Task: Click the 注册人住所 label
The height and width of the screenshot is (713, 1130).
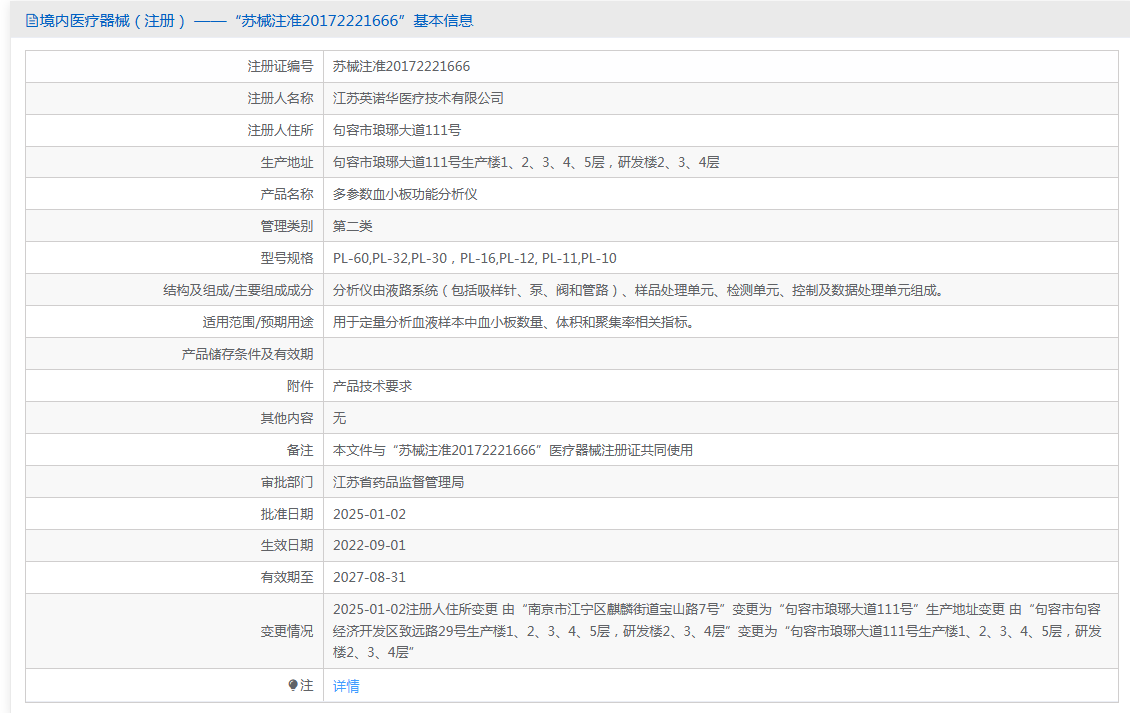Action: [280, 130]
